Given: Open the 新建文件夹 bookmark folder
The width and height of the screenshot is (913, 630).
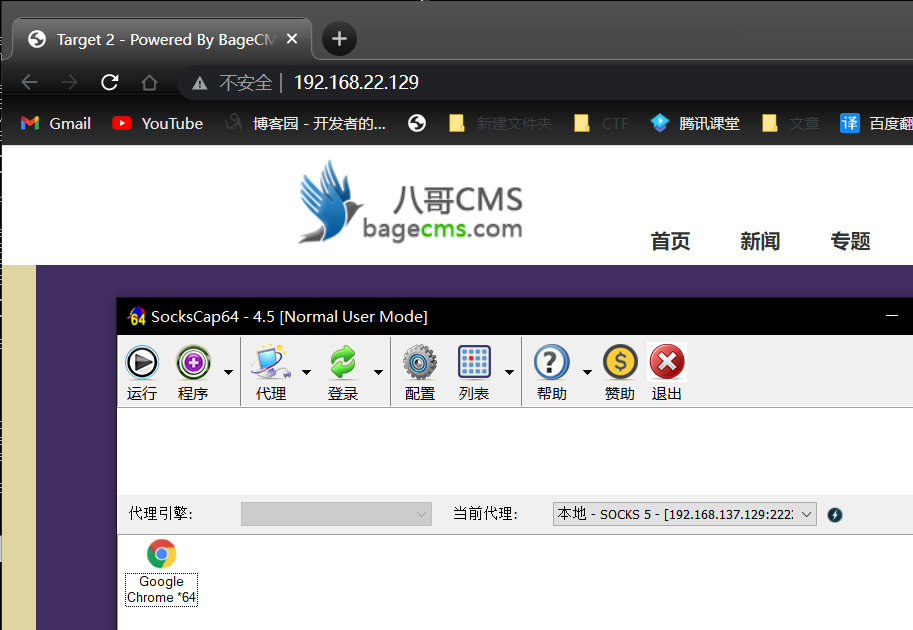Looking at the screenshot, I should tap(501, 123).
